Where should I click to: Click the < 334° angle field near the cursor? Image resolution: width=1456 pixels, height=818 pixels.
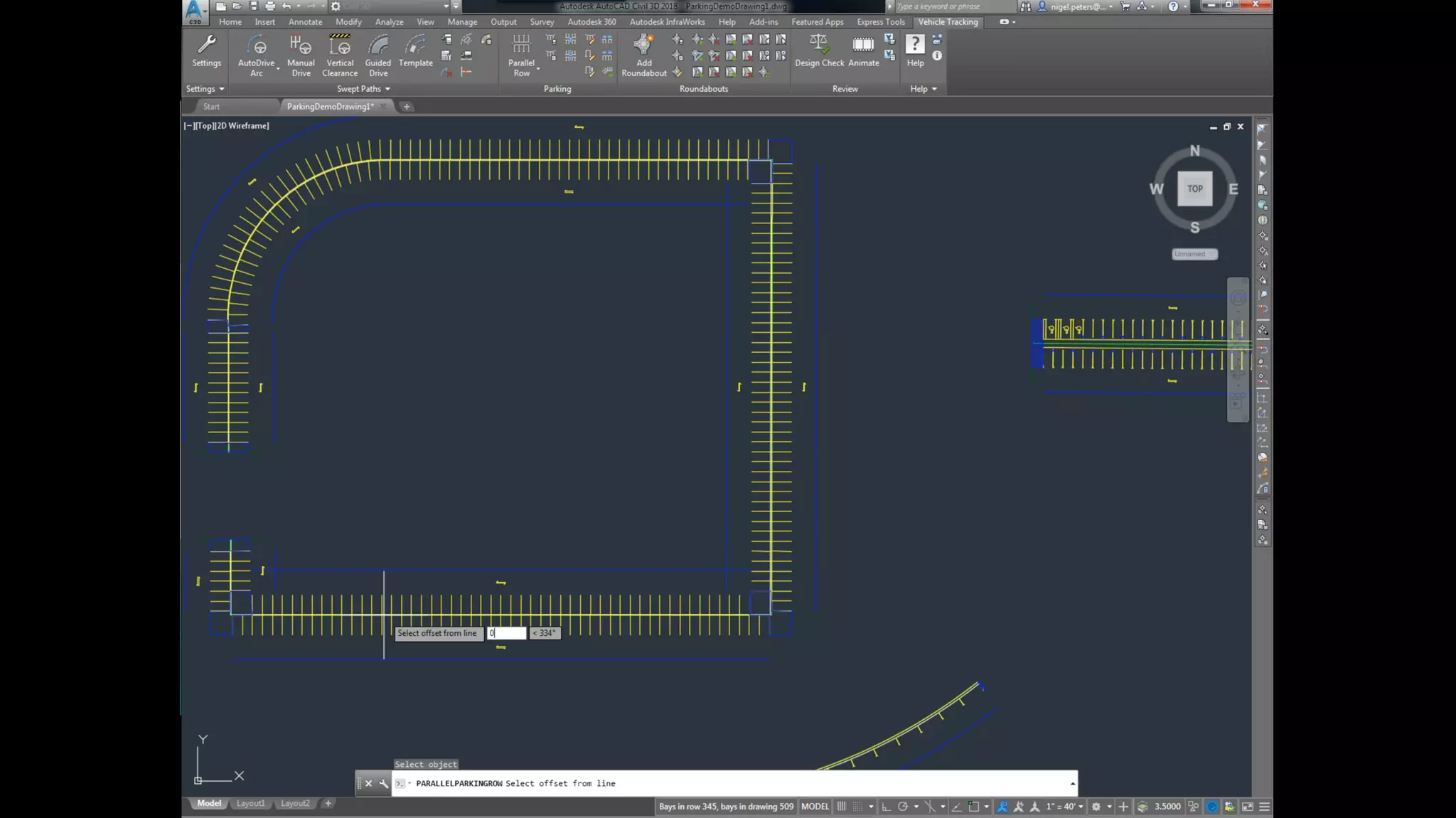(545, 633)
